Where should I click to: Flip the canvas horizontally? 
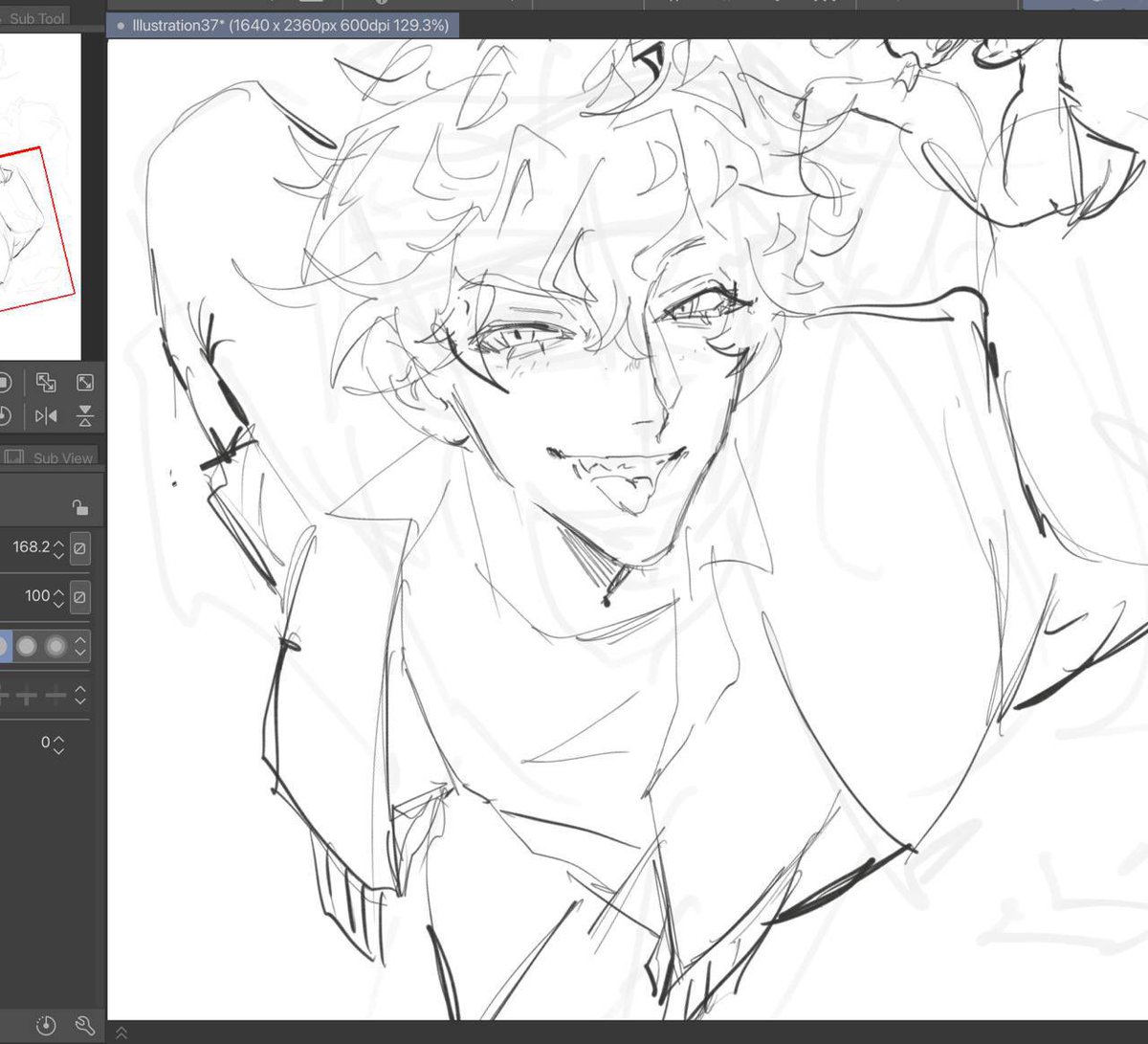(x=45, y=415)
